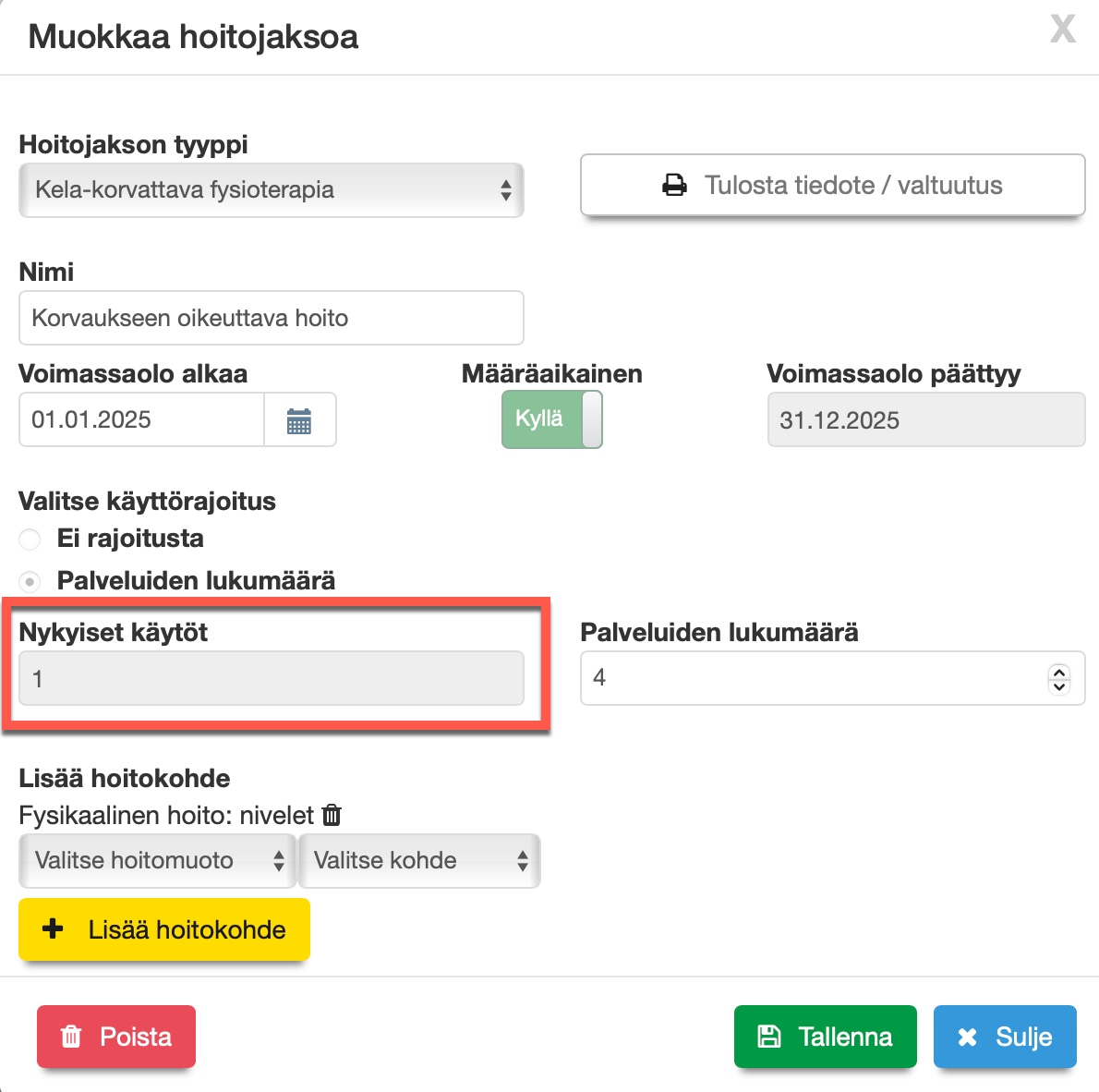This screenshot has width=1099, height=1092.
Task: Click the Nimi text field
Action: click(x=271, y=319)
